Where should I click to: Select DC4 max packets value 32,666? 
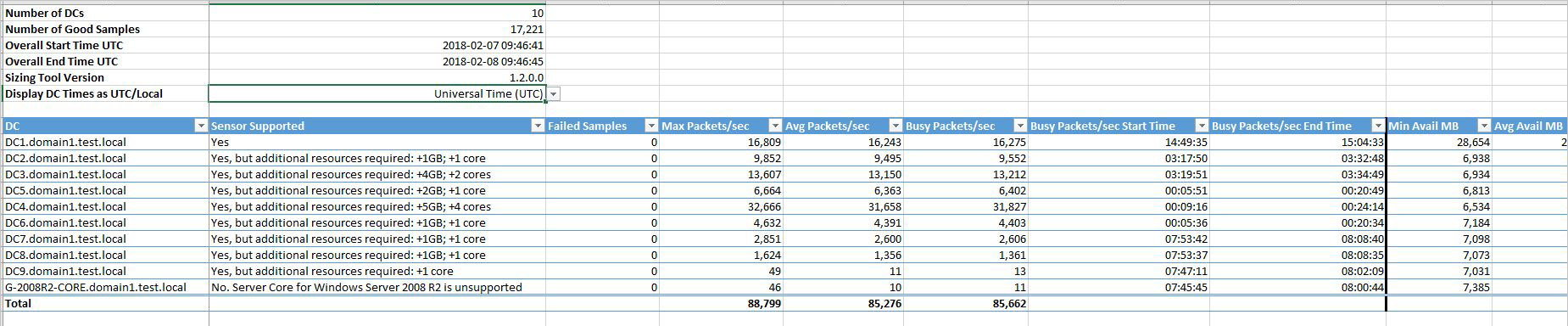click(721, 206)
